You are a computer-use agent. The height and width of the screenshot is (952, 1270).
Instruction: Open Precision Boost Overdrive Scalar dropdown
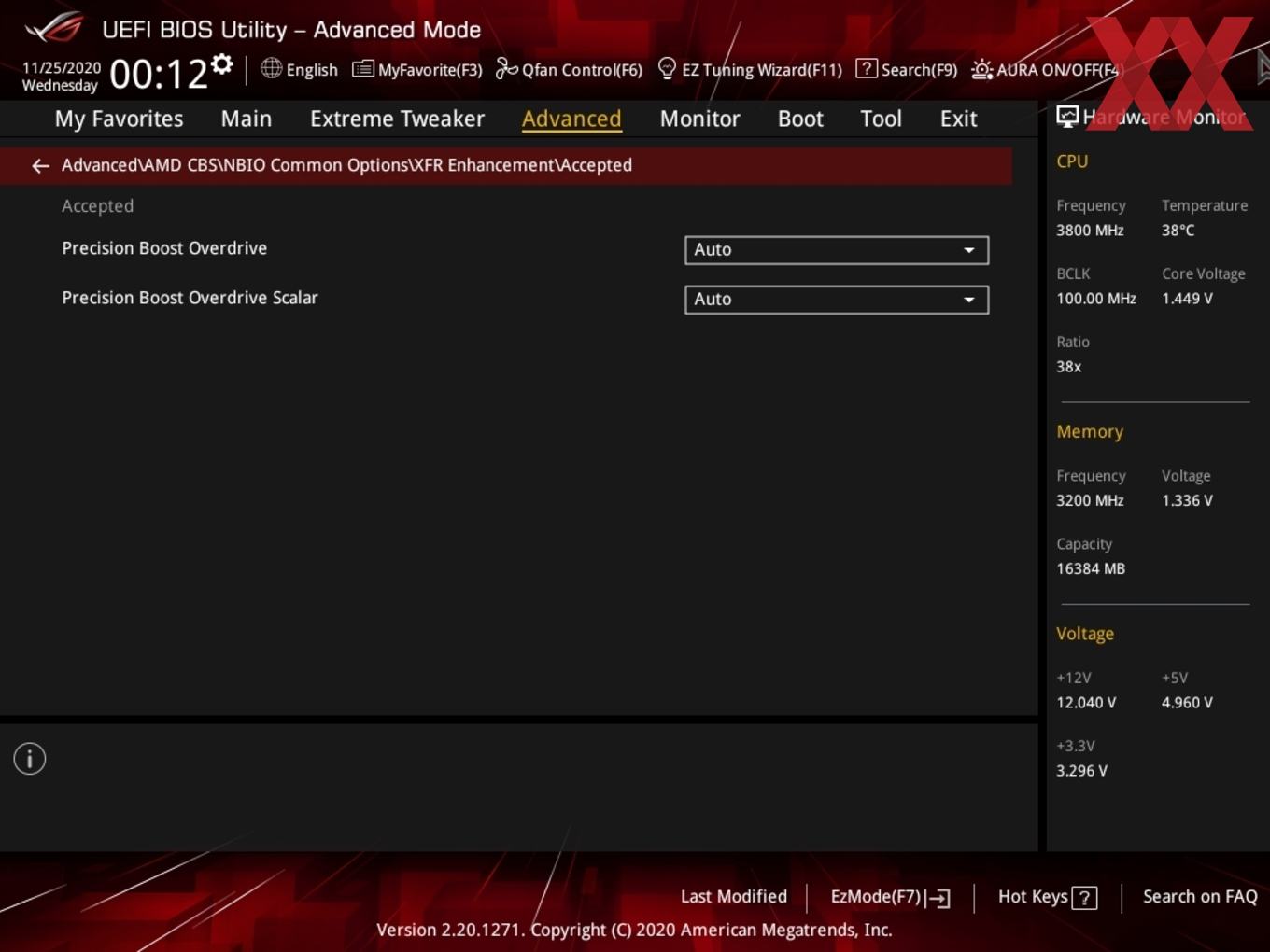coord(837,300)
